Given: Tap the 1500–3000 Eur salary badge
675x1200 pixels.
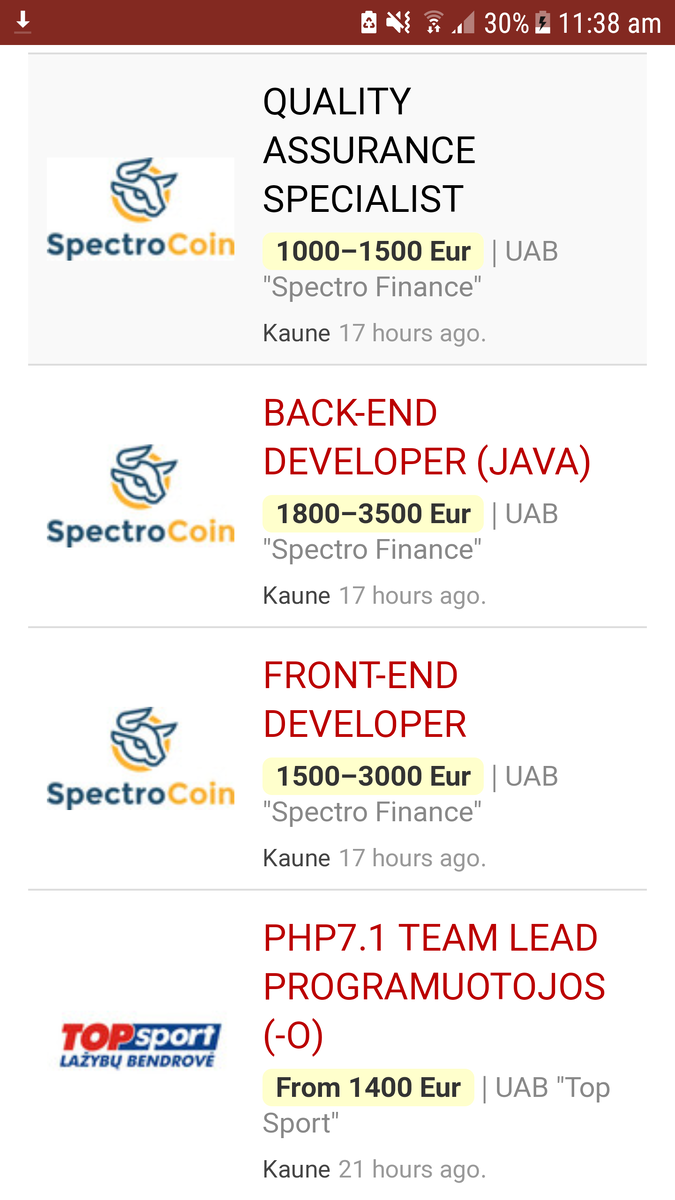Looking at the screenshot, I should point(373,776).
